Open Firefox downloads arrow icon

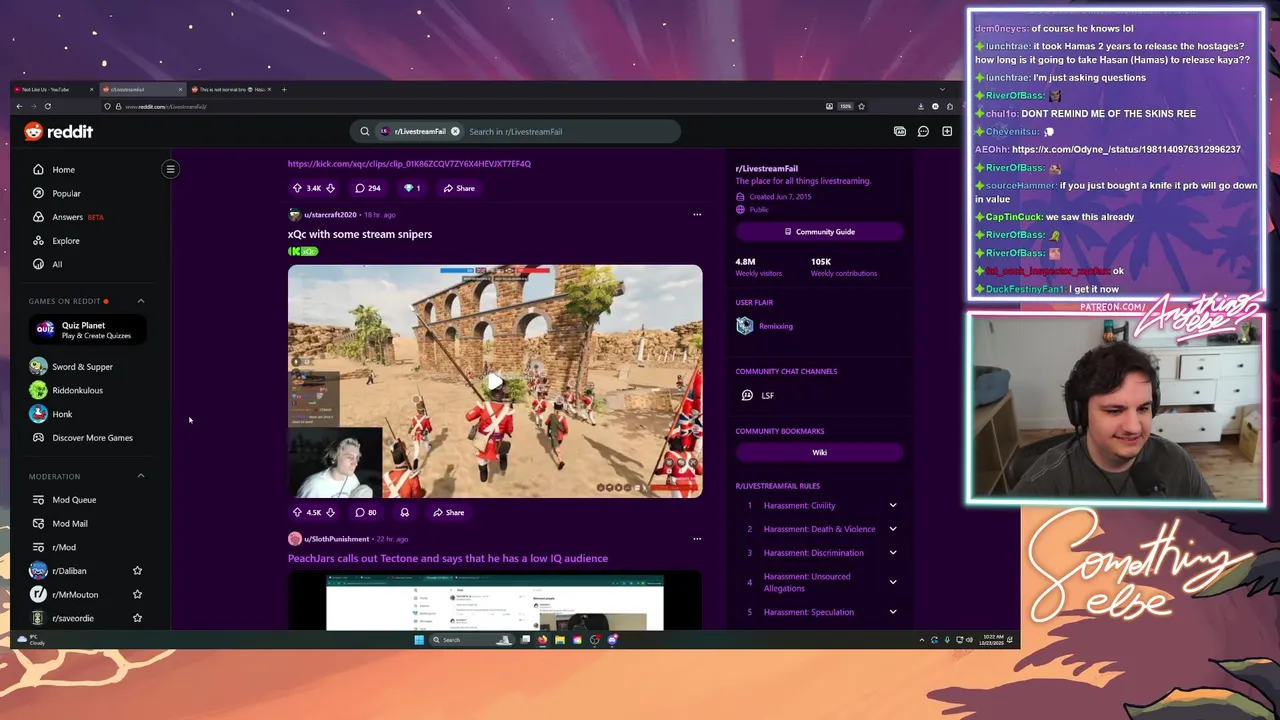pos(920,106)
